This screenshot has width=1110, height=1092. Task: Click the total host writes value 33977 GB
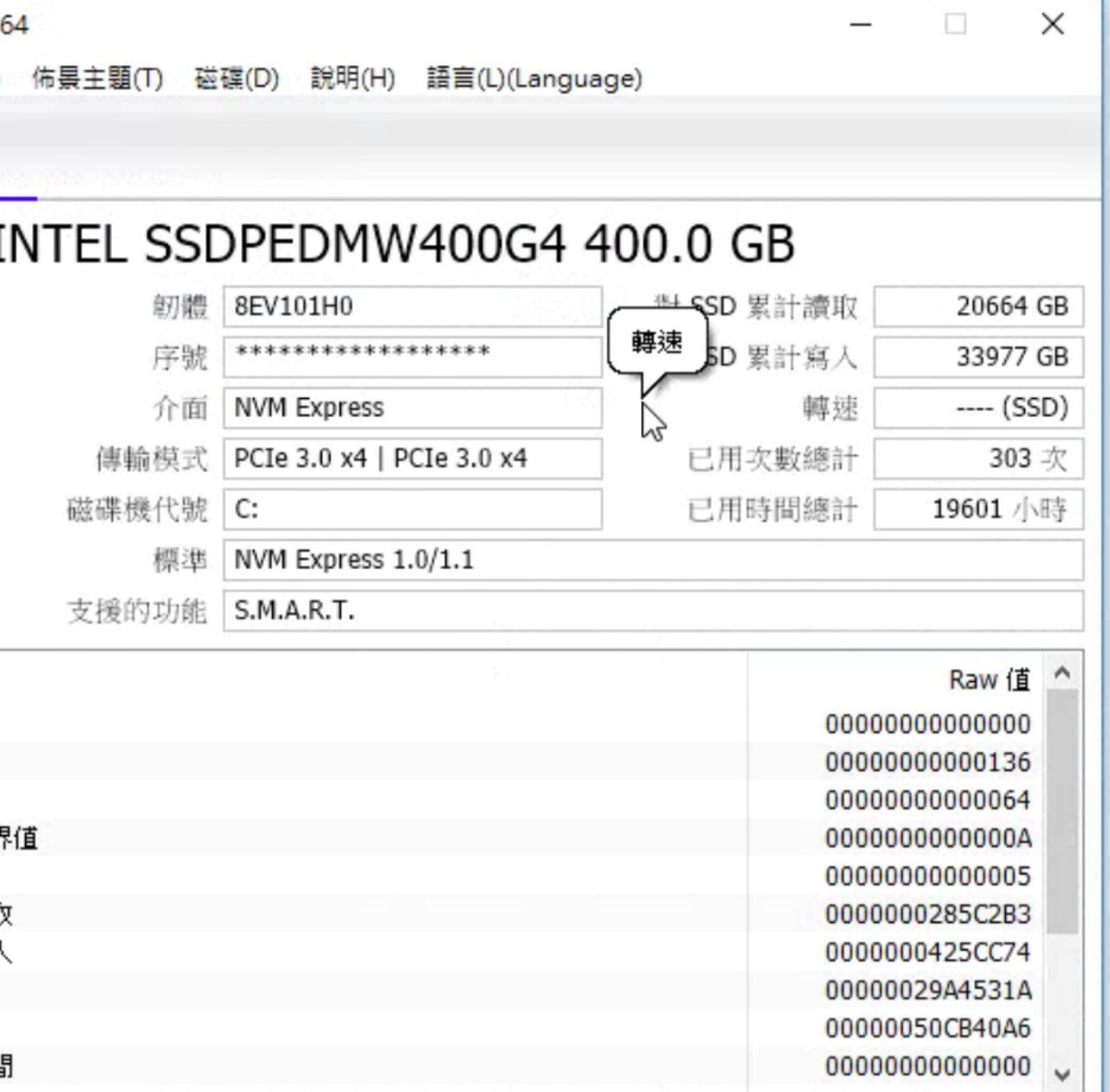coord(978,356)
